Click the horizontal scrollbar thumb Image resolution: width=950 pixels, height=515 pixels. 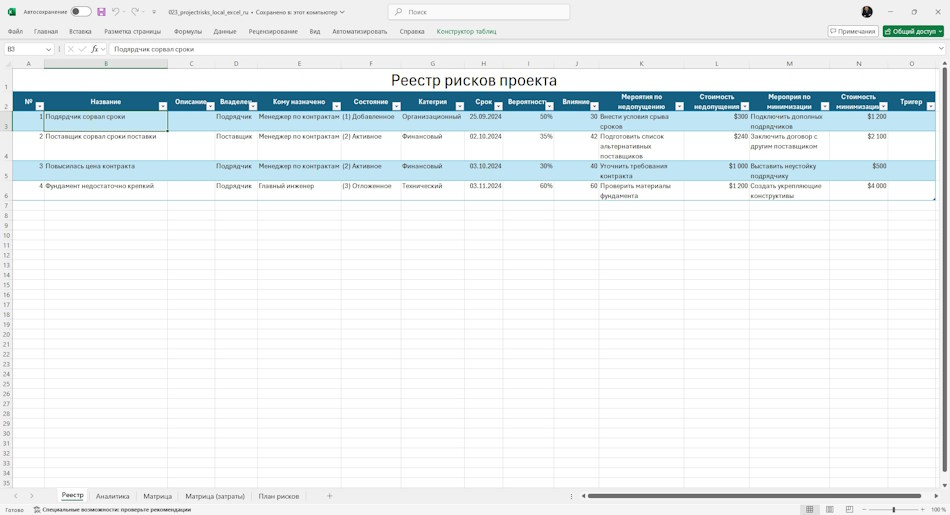point(754,496)
